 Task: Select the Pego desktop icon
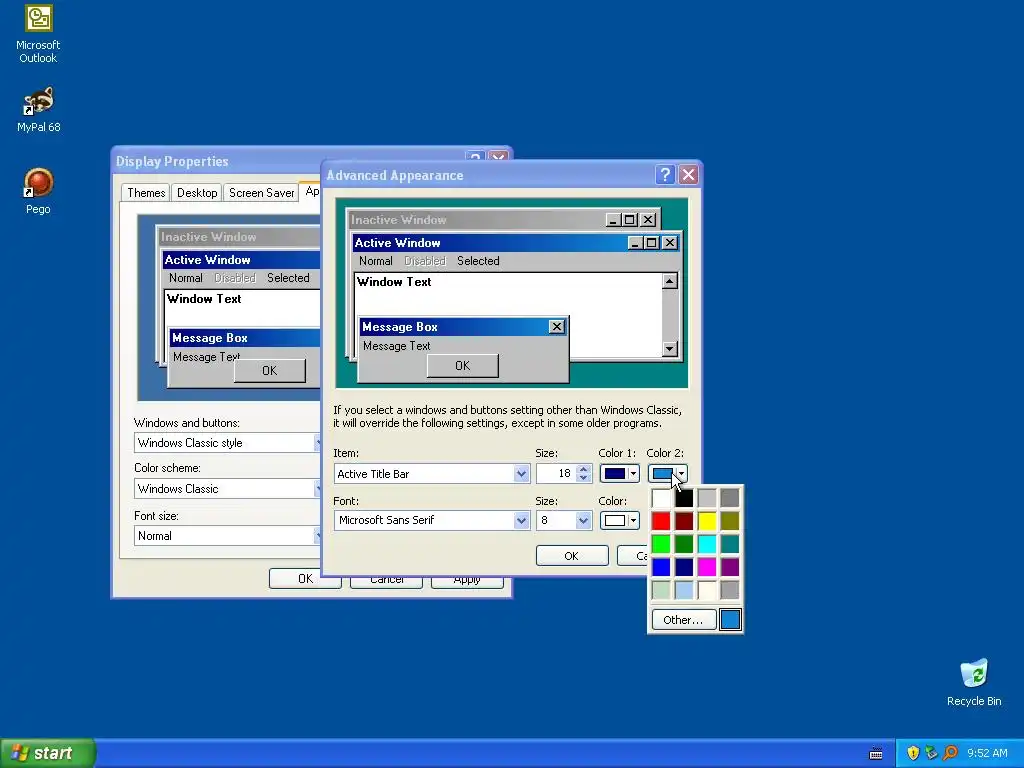pyautogui.click(x=38, y=191)
